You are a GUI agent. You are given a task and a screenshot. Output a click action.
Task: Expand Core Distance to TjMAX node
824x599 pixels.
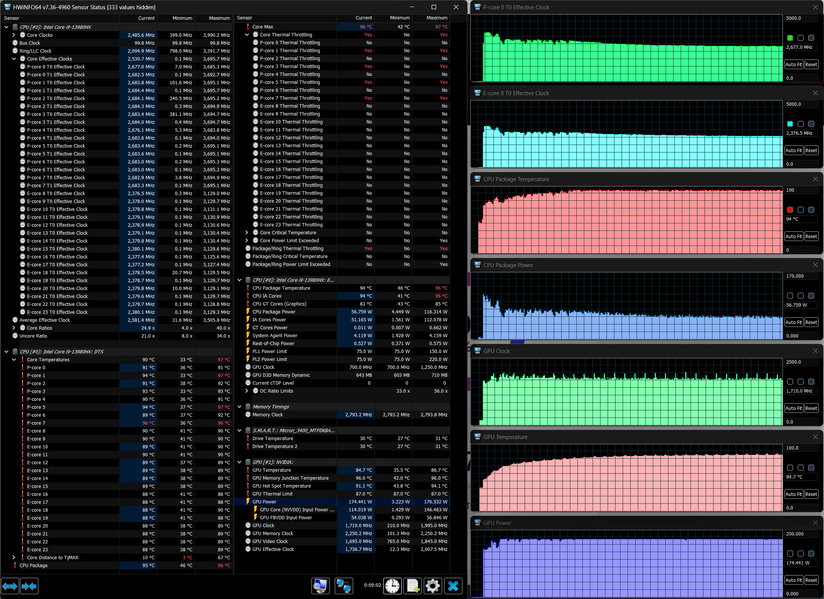tap(14, 557)
